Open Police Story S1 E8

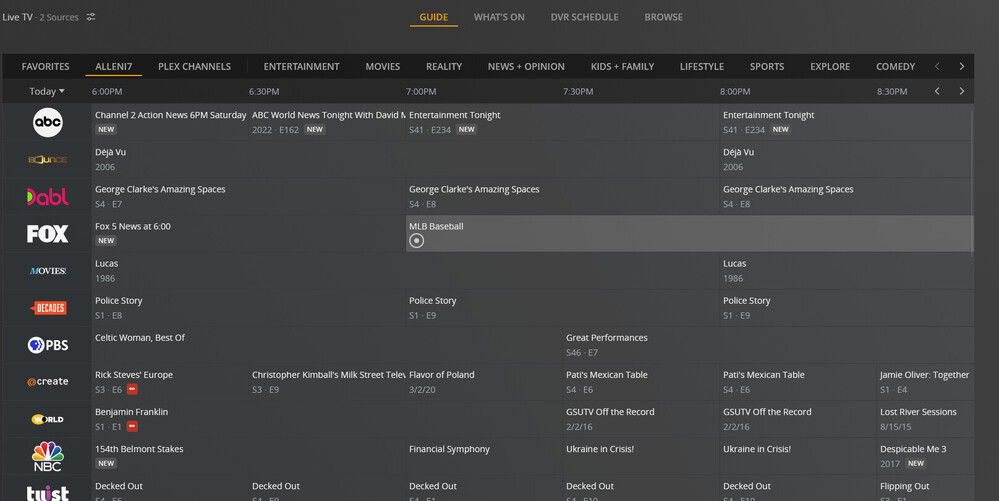249,308
